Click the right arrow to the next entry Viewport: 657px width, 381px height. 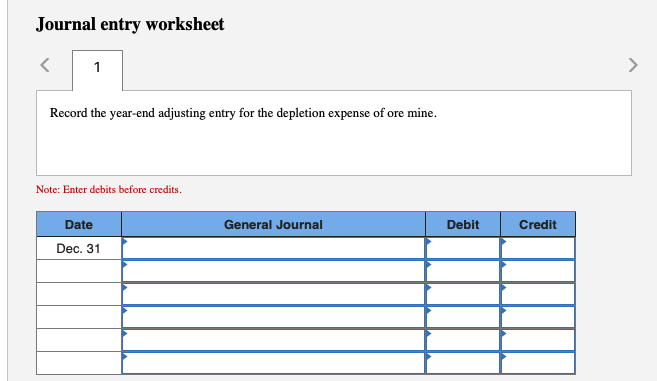coord(633,65)
